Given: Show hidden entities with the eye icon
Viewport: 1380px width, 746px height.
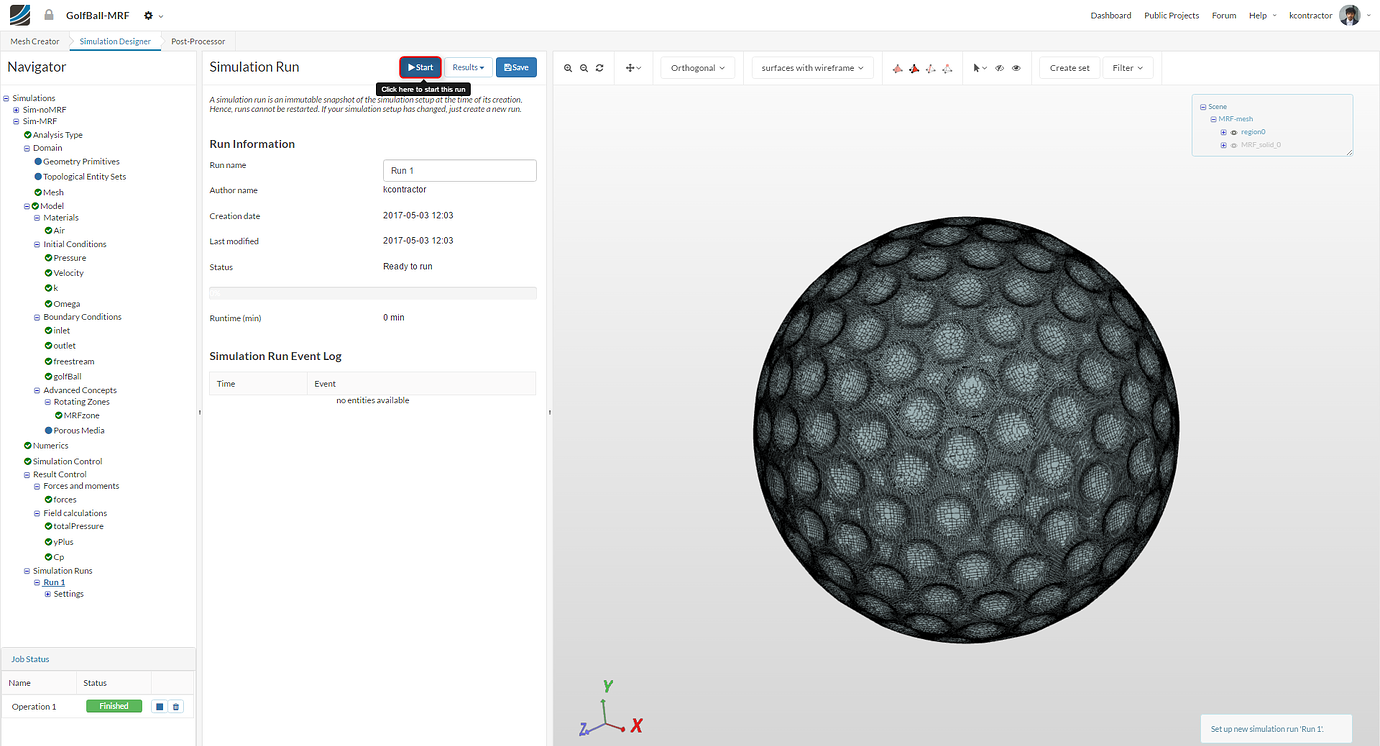Looking at the screenshot, I should [x=1016, y=68].
